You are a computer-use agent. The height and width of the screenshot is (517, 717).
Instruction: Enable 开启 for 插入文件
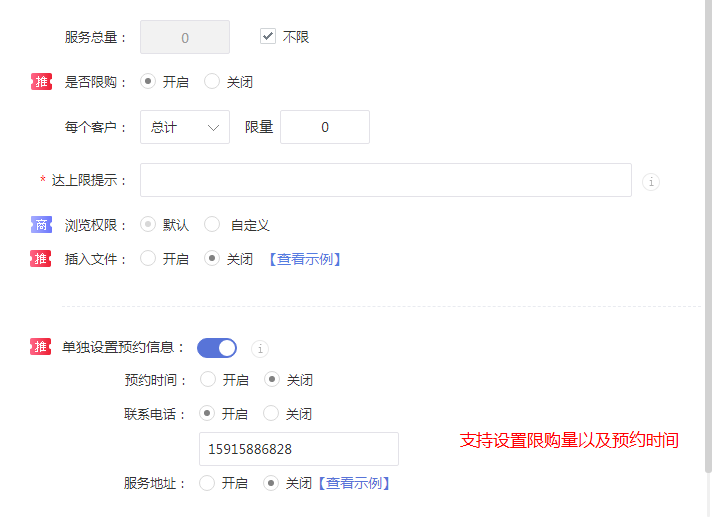pos(148,258)
